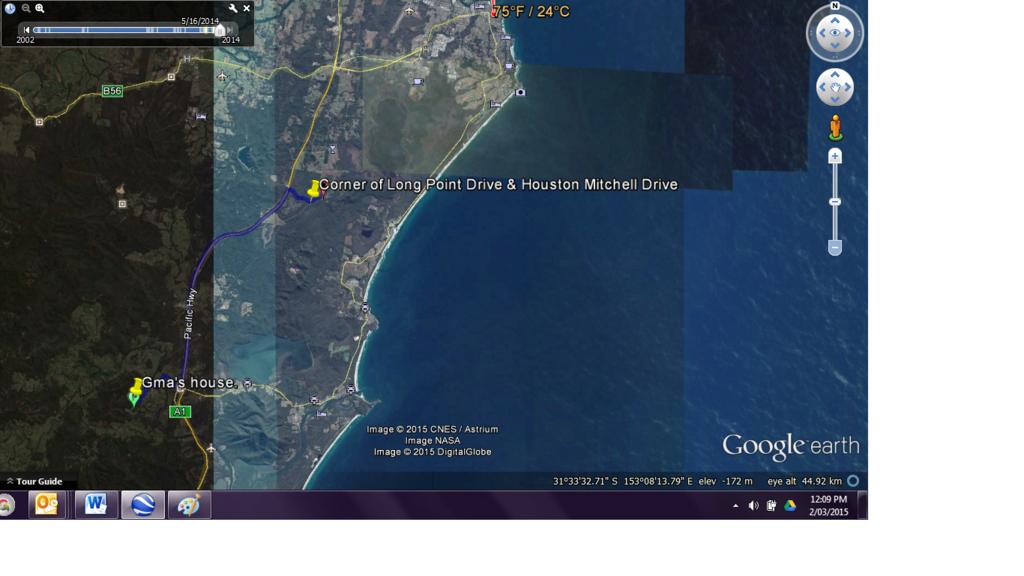This screenshot has height=576, width=1024.
Task: Click the volume icon in system tray
Action: pos(753,506)
